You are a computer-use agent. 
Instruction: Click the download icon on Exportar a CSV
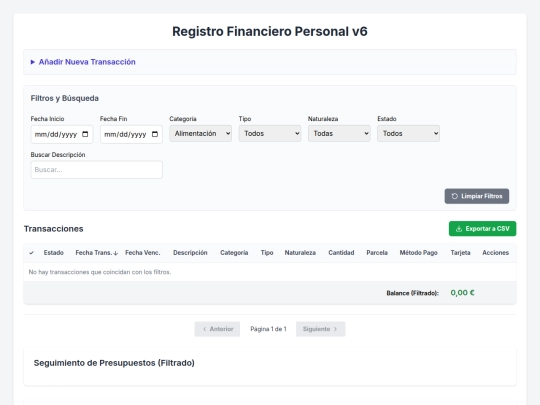coord(459,229)
